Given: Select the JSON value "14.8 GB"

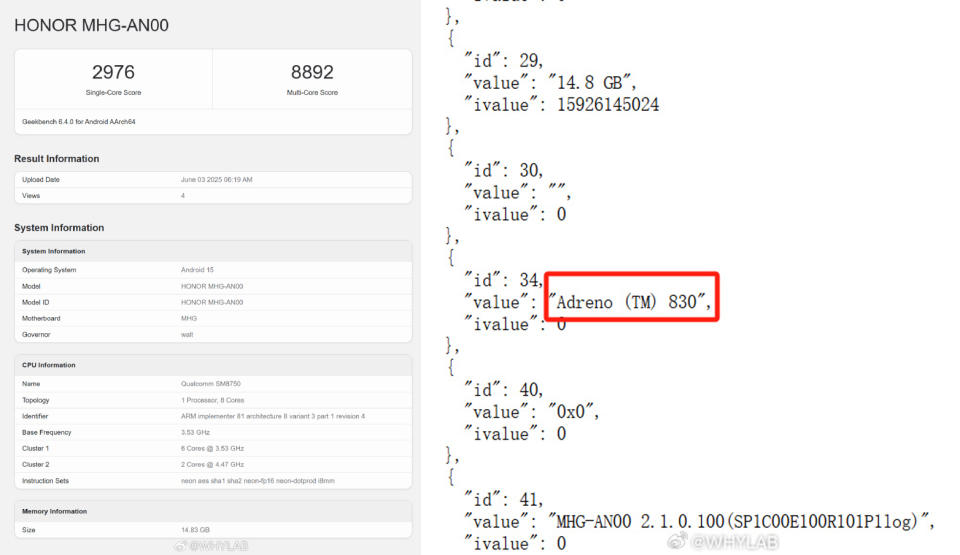Looking at the screenshot, I should coord(591,83).
